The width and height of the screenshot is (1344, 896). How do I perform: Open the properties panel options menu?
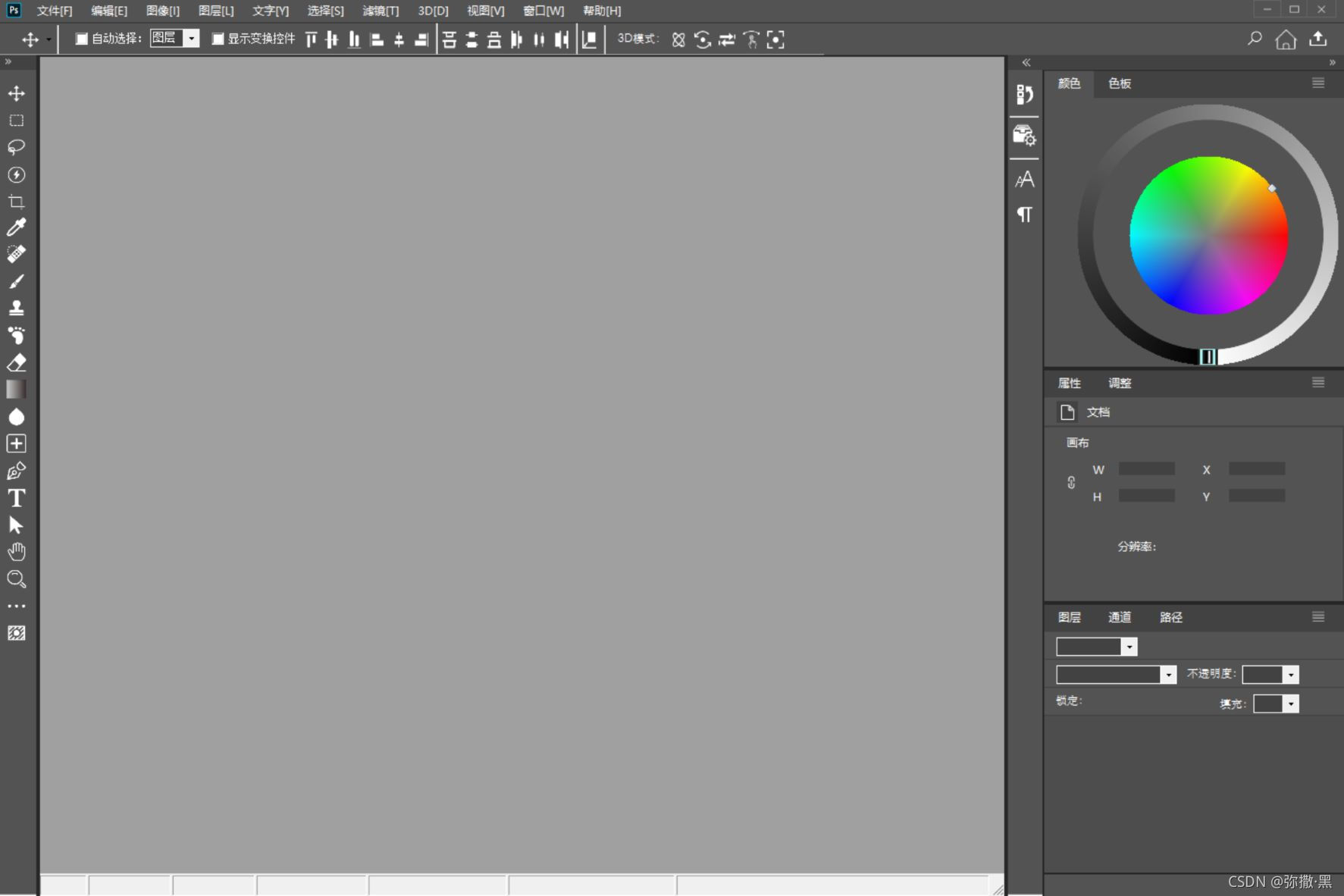pyautogui.click(x=1318, y=383)
